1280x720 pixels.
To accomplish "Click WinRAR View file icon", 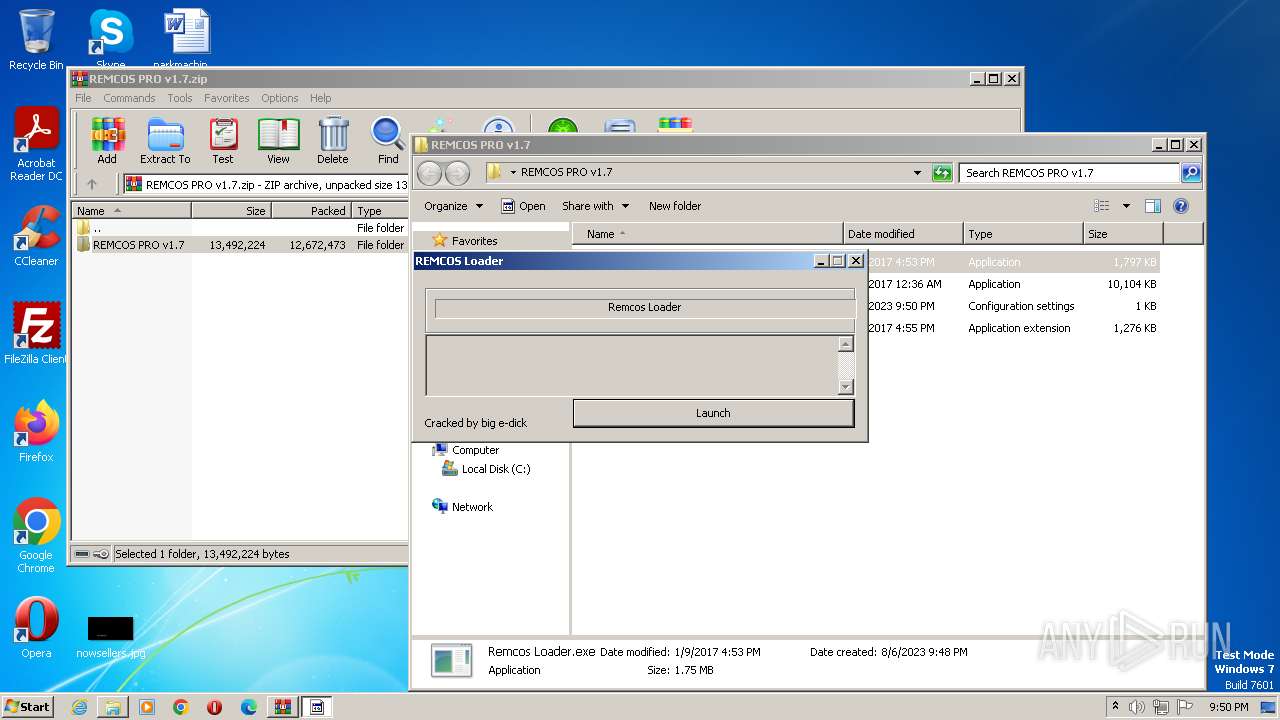I will [x=278, y=140].
